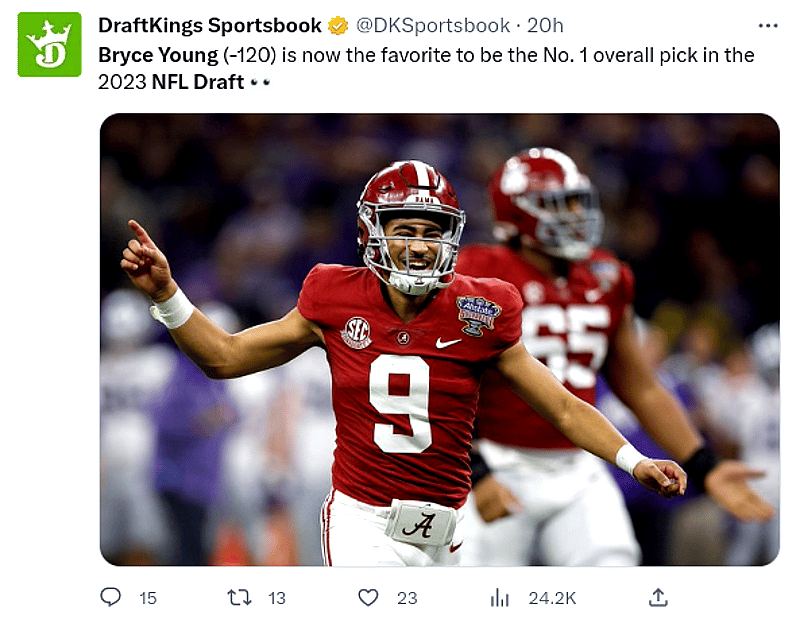Open the @DKSportsbook handle link
This screenshot has height=627, width=800.
(x=428, y=26)
